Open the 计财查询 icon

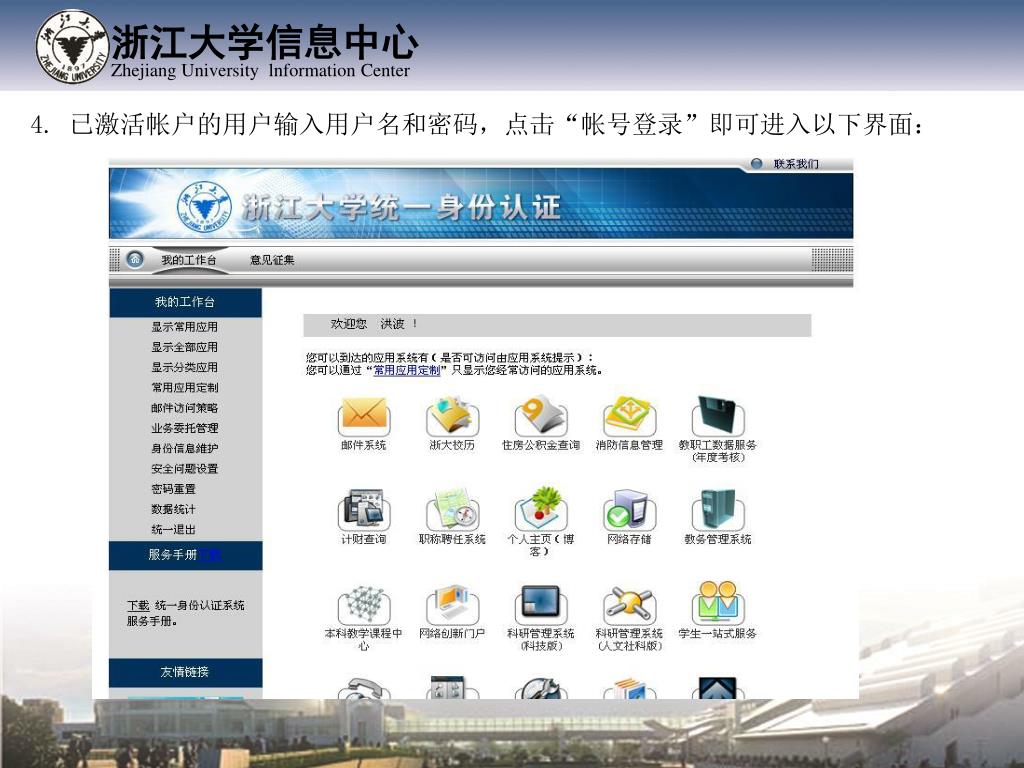pos(364,510)
